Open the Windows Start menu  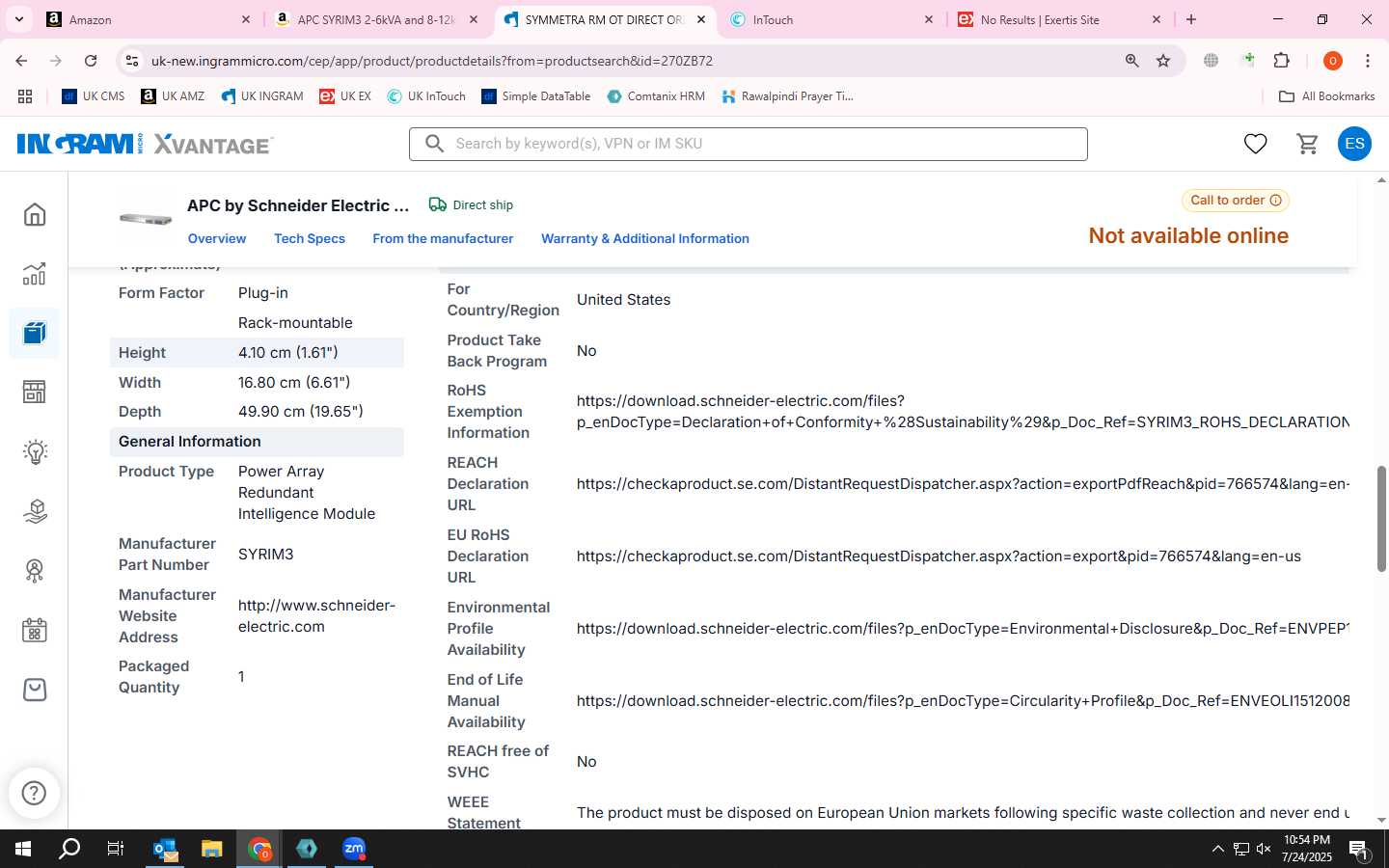(23, 849)
